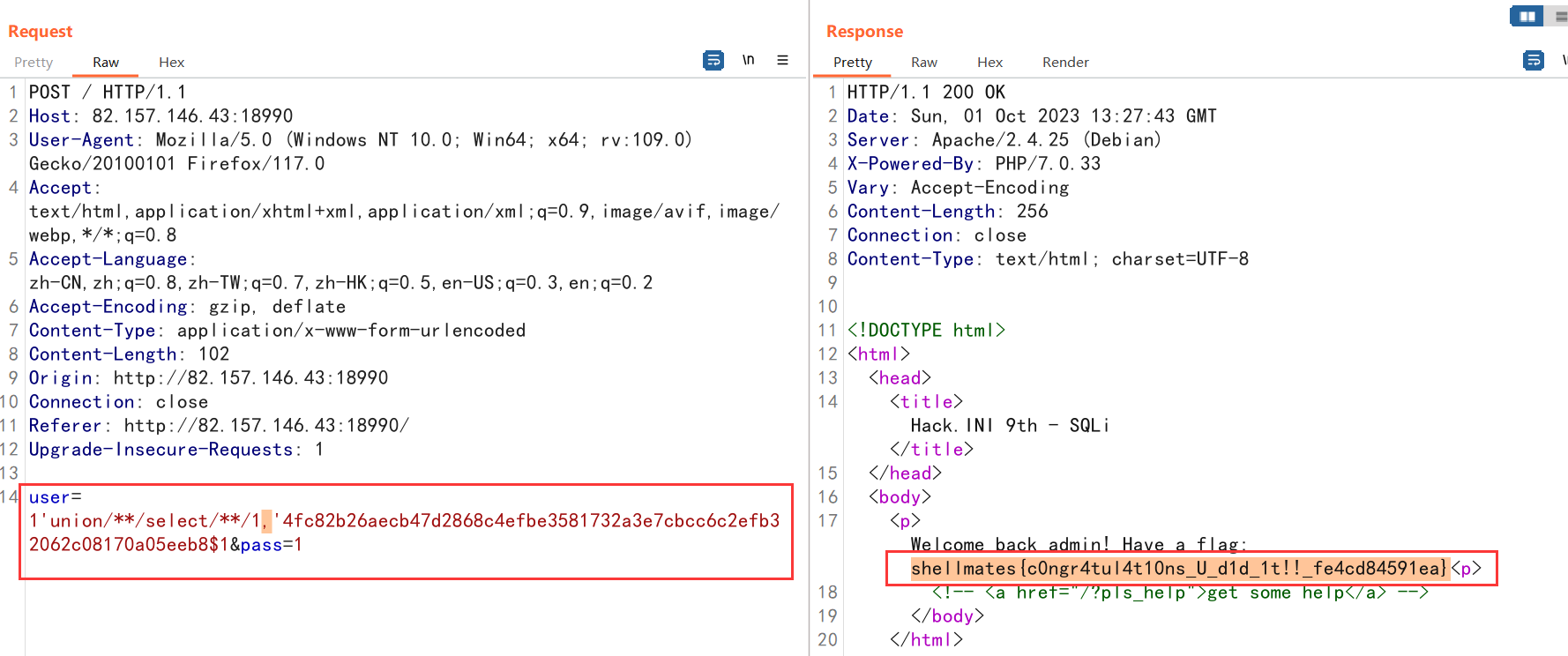This screenshot has width=1568, height=656.
Task: Click the 'user=' parameter in request body
Action: pos(55,497)
